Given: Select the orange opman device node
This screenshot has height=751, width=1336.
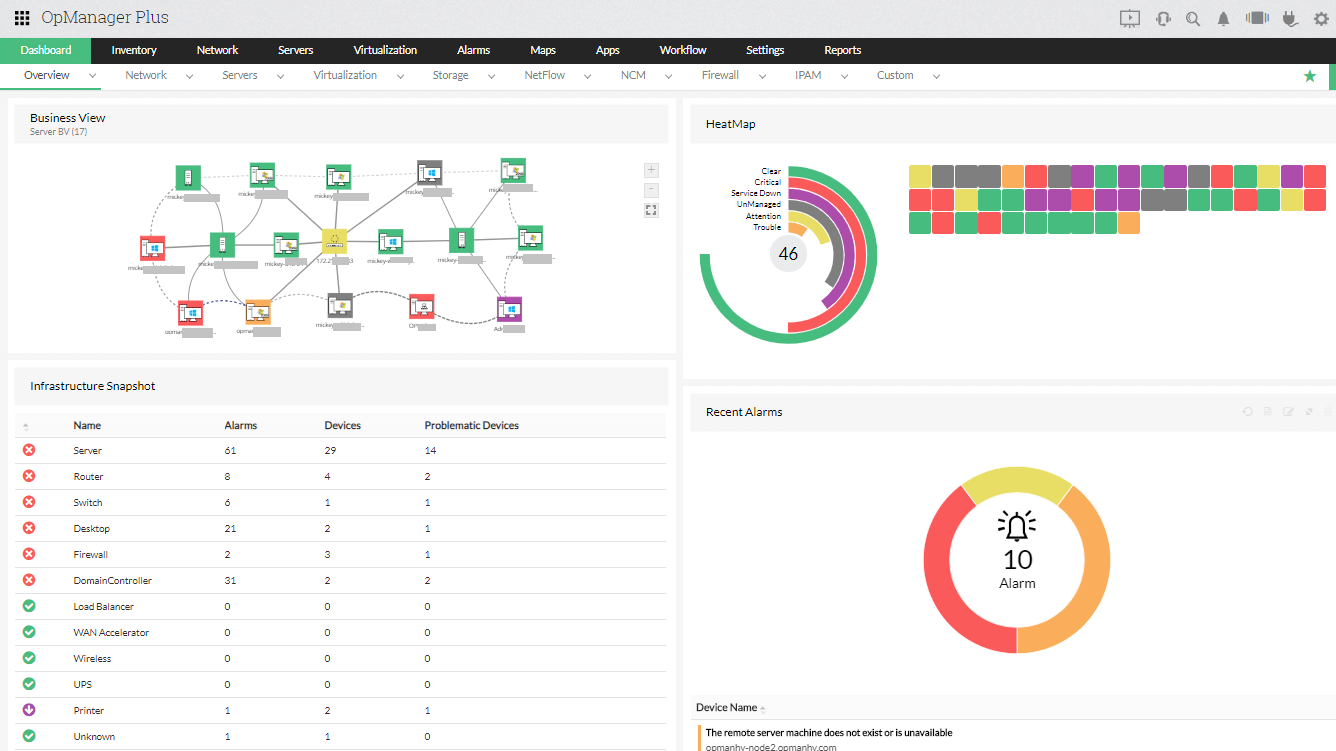Looking at the screenshot, I should pyautogui.click(x=258, y=312).
